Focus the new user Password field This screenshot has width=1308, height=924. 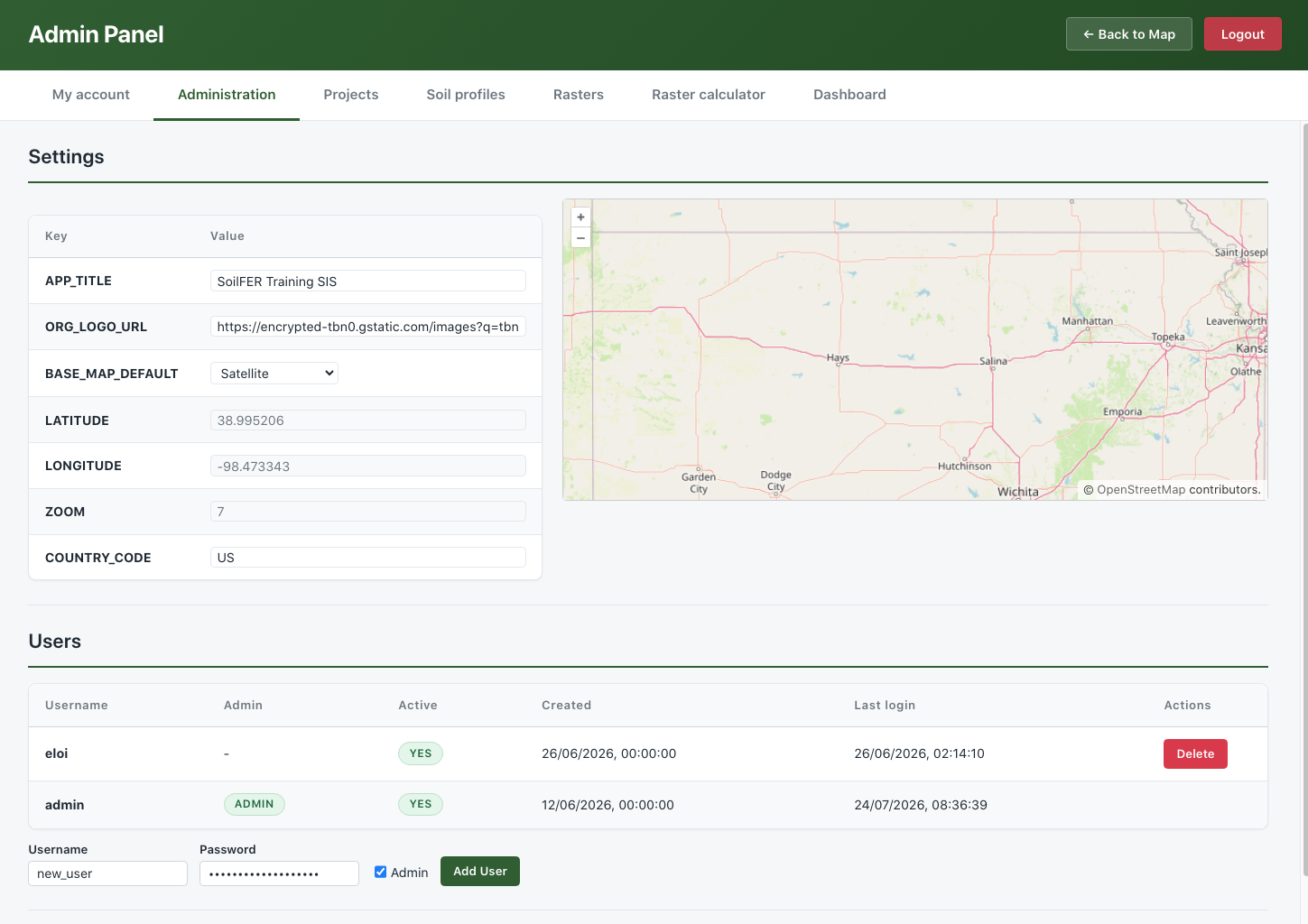(280, 873)
